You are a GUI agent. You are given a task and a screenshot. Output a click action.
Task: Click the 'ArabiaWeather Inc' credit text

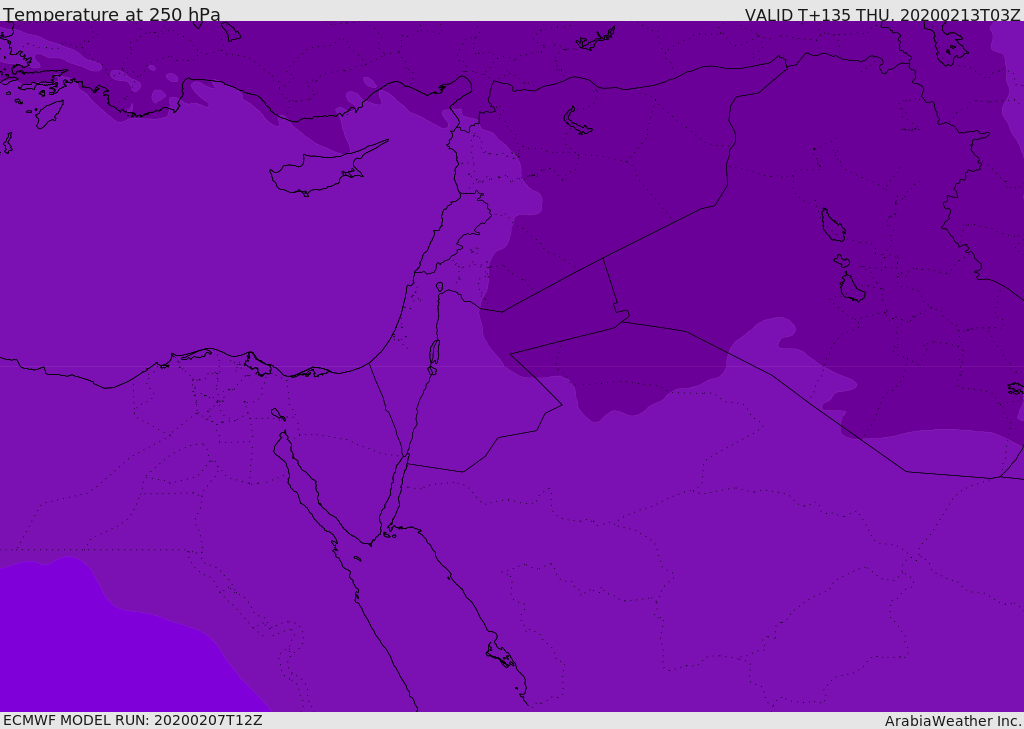(x=952, y=721)
